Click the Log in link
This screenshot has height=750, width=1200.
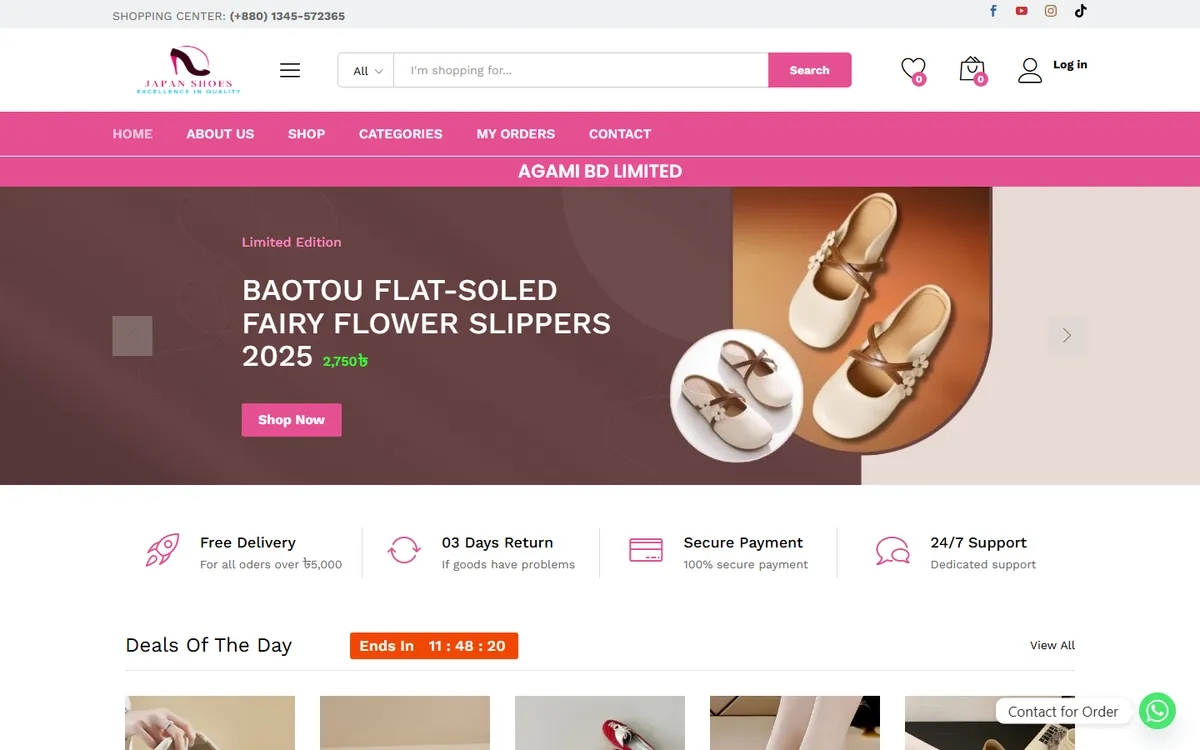tap(1070, 65)
